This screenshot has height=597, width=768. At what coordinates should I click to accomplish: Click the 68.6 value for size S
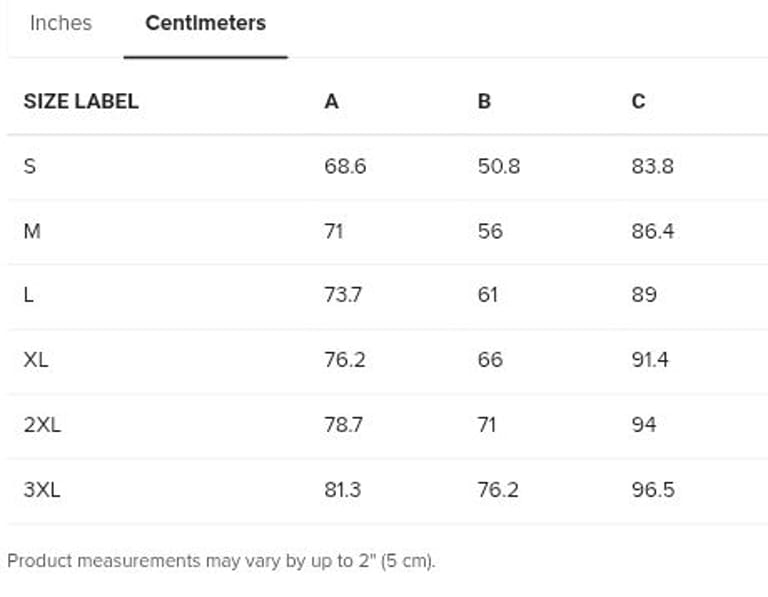(x=345, y=166)
